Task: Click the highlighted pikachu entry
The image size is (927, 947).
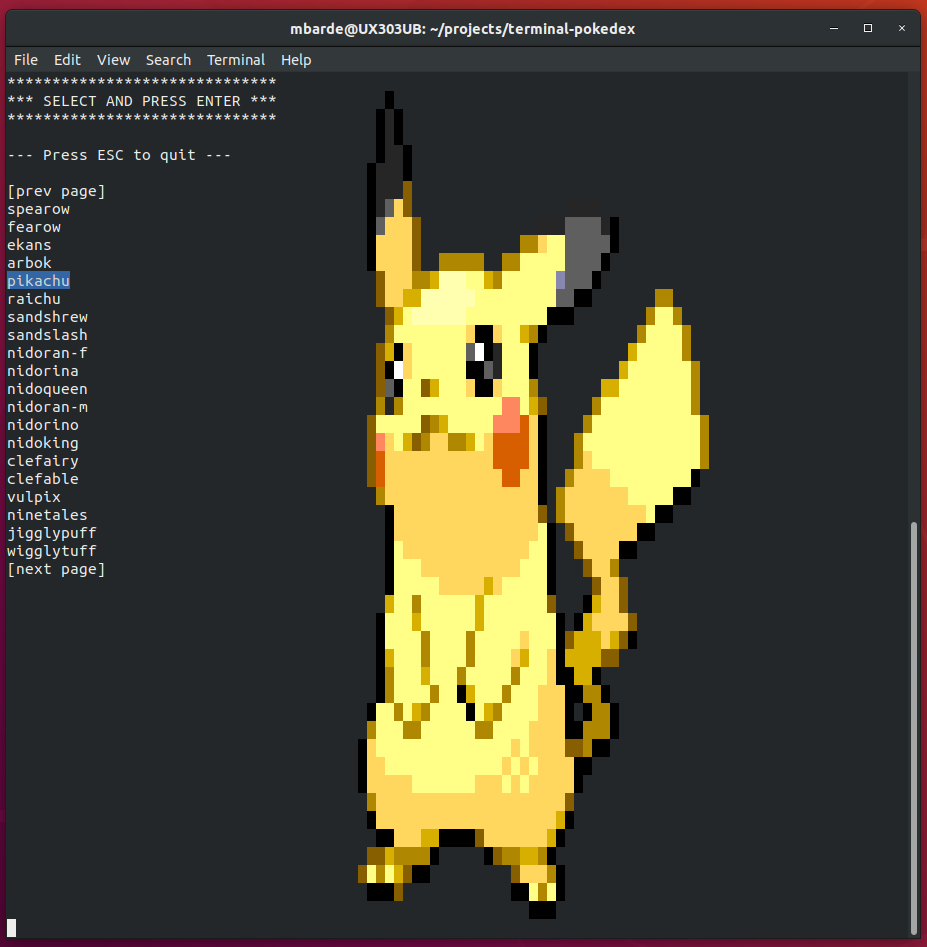Action: point(39,281)
